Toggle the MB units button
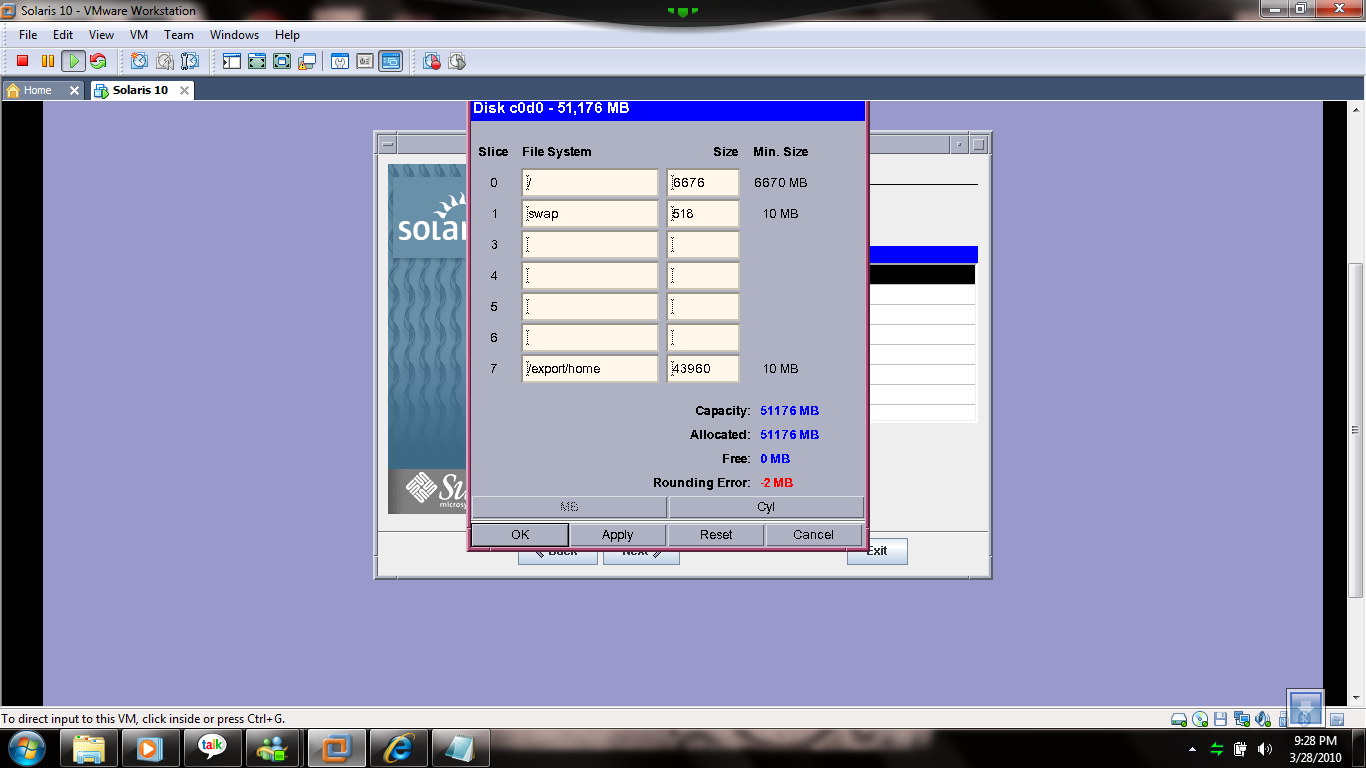Viewport: 1366px width, 768px height. coord(569,507)
